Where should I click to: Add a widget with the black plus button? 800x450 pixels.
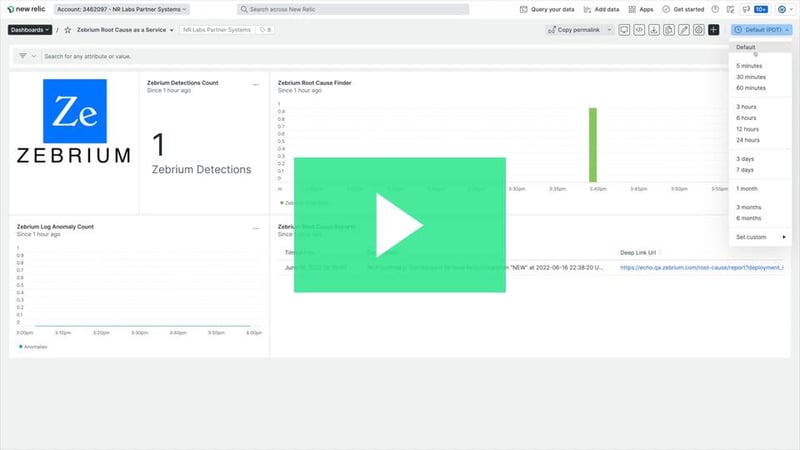714,30
